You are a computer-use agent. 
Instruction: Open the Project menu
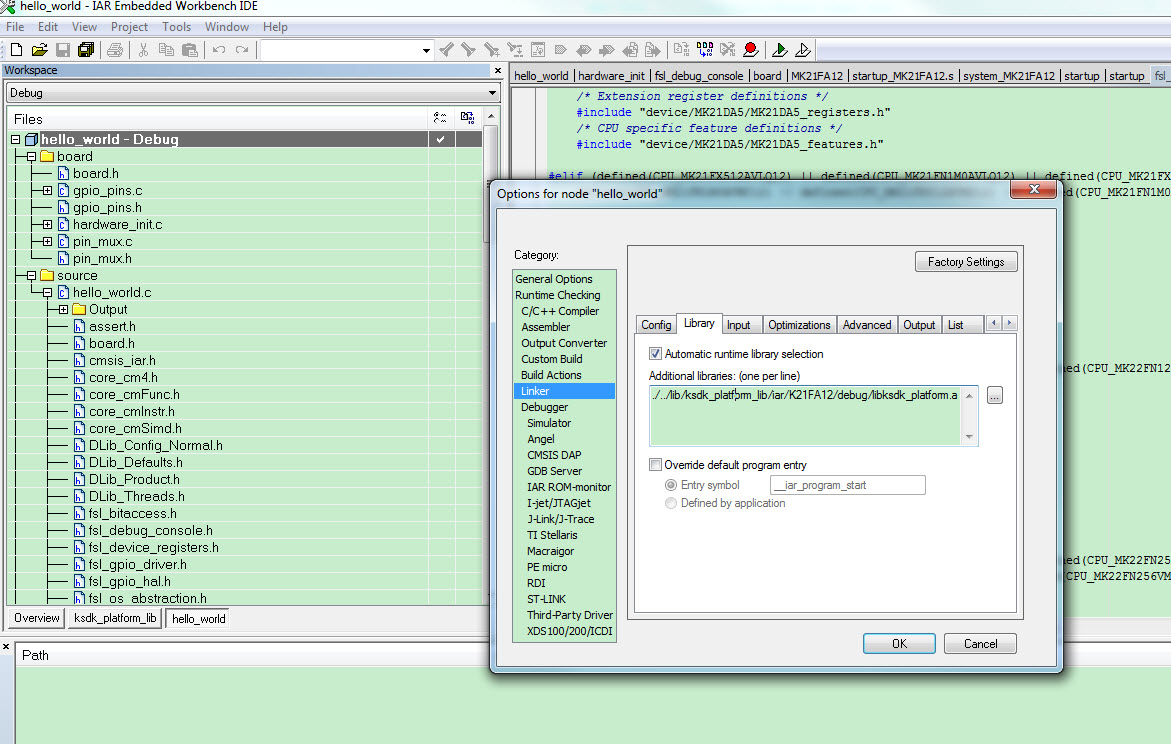point(129,27)
